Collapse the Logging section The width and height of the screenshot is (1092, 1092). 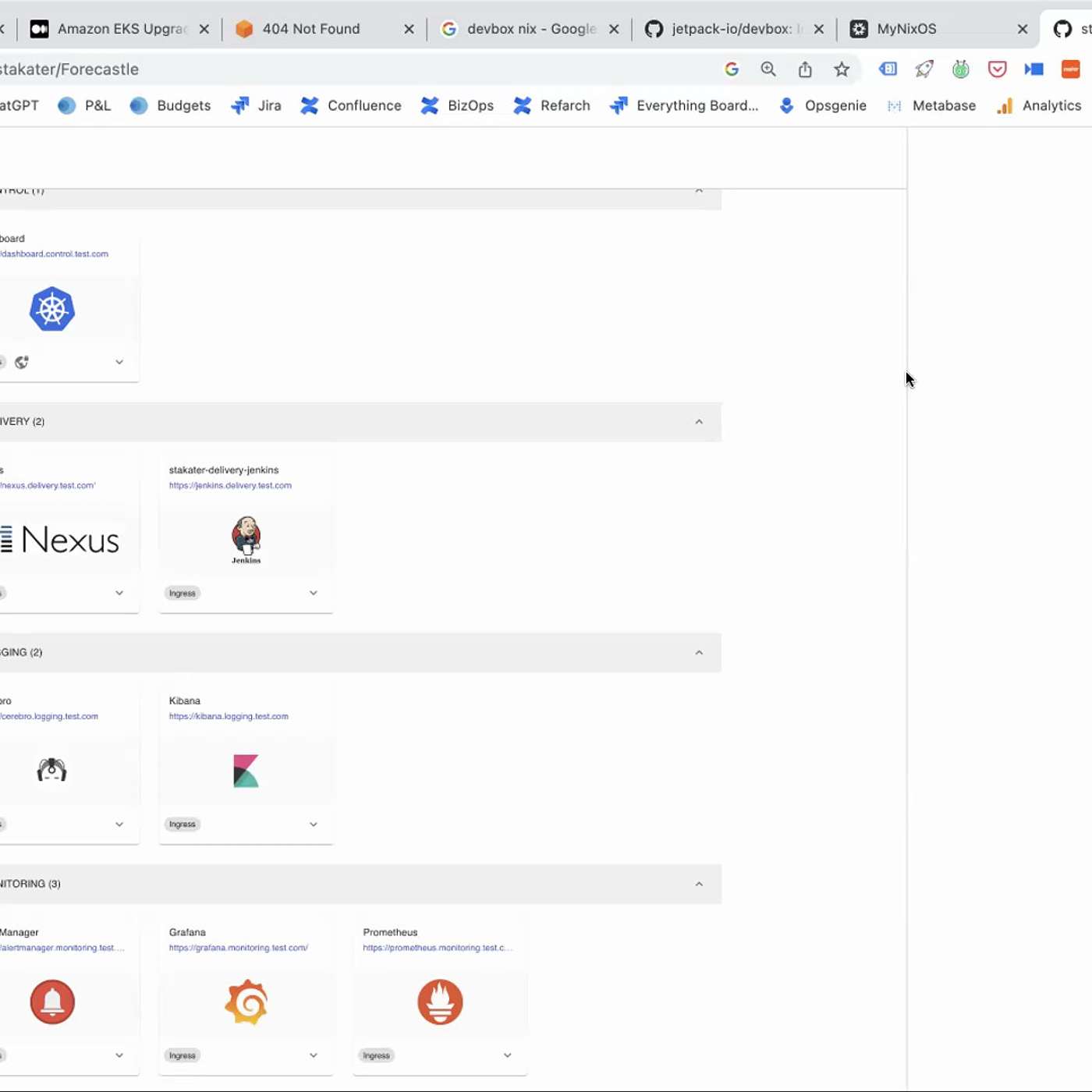[x=699, y=653]
